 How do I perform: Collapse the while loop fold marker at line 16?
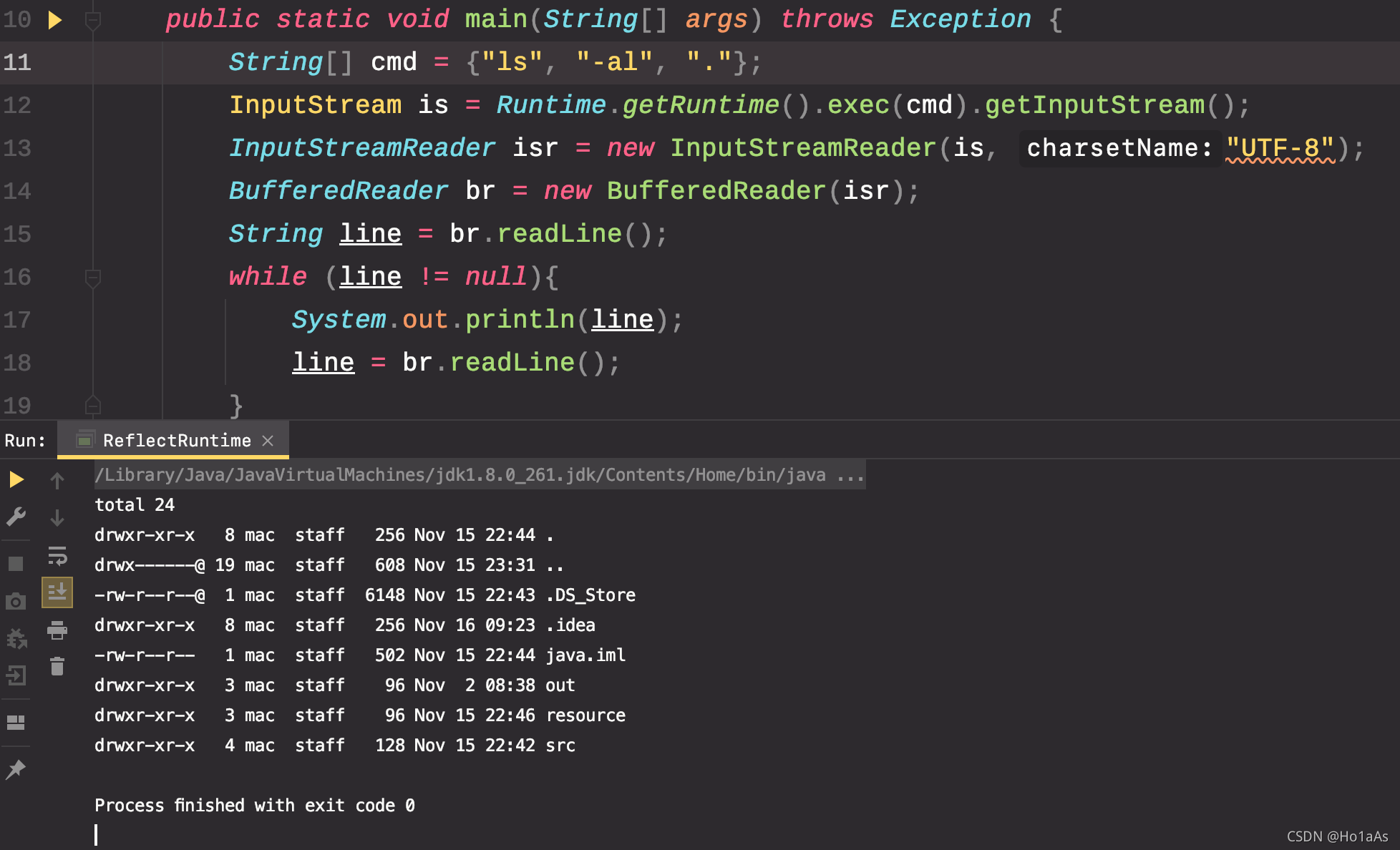[x=92, y=278]
